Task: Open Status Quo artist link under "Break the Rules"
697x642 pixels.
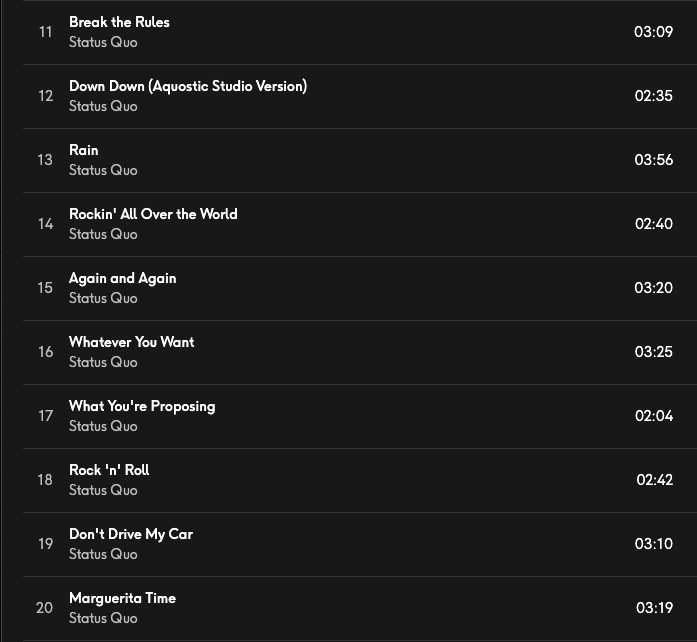Action: (103, 42)
